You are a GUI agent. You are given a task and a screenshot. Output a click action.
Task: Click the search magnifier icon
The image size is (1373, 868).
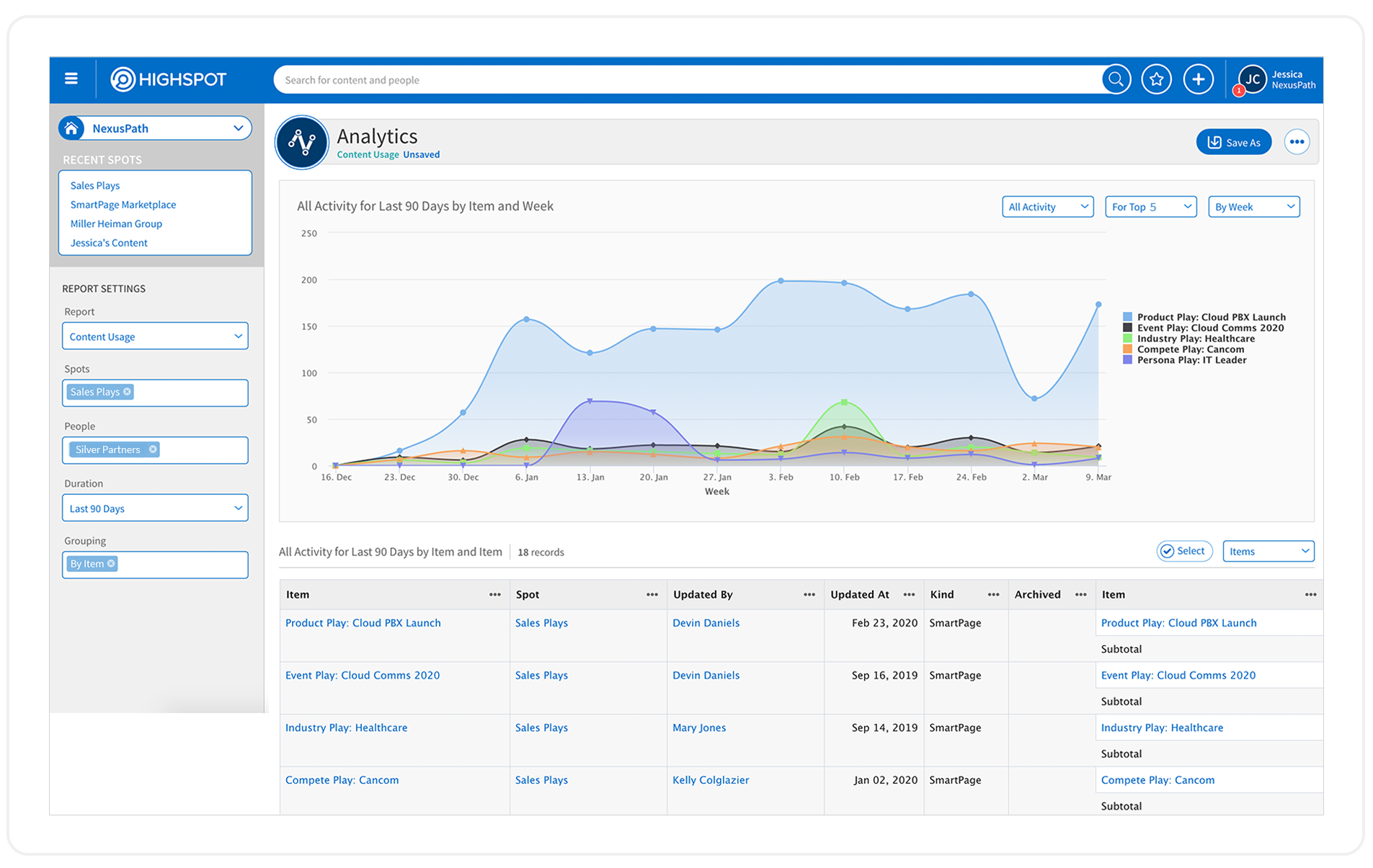point(1116,79)
